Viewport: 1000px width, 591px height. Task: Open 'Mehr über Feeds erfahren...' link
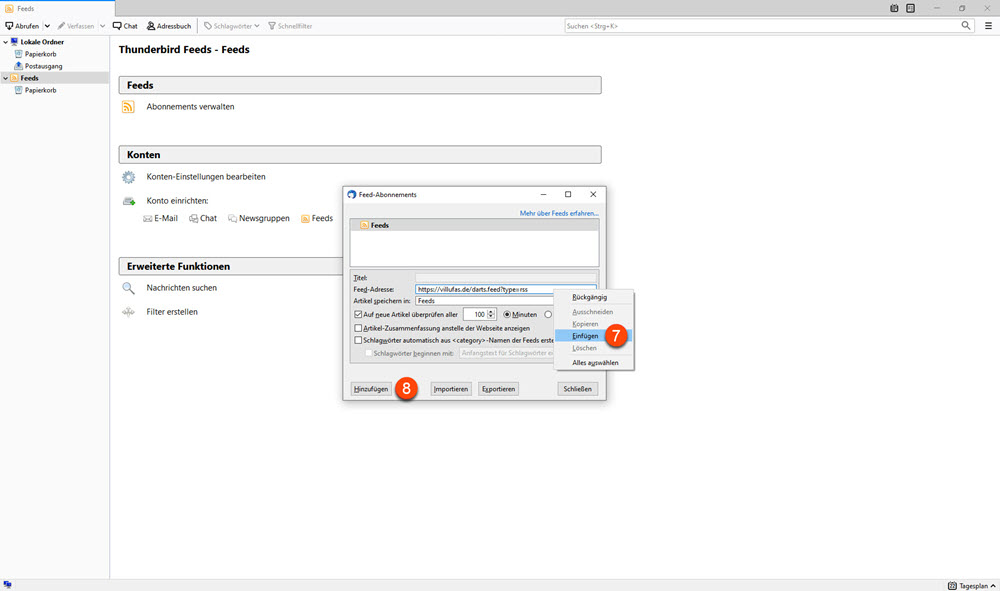pyautogui.click(x=558, y=213)
